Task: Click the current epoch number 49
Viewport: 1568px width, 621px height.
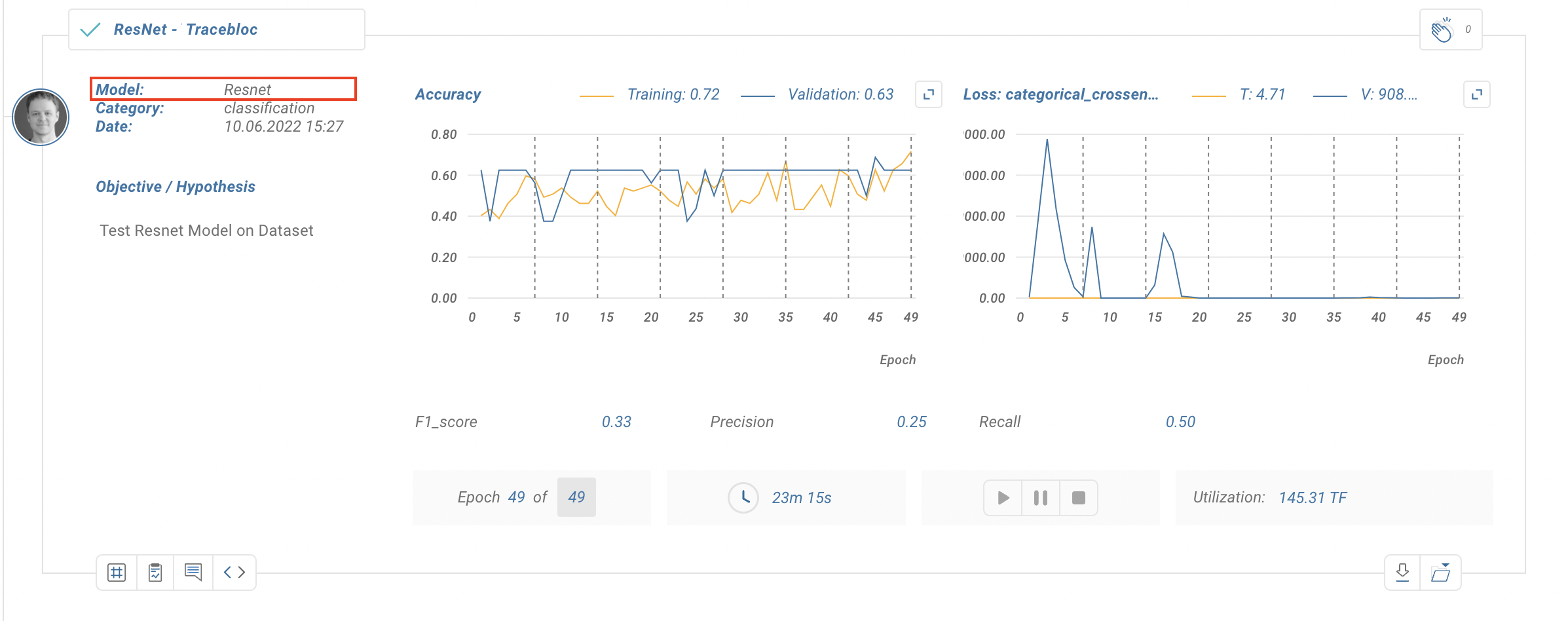Action: click(516, 497)
